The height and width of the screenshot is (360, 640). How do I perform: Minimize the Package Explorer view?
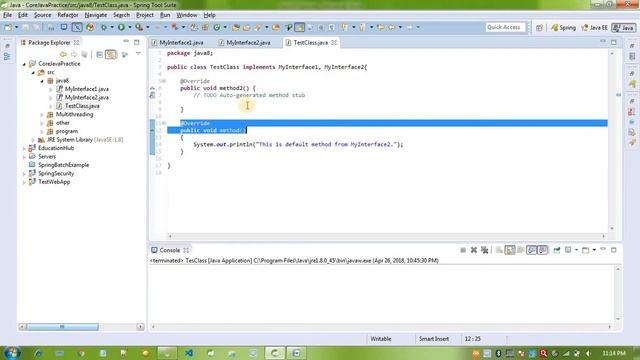pyautogui.click(x=126, y=42)
